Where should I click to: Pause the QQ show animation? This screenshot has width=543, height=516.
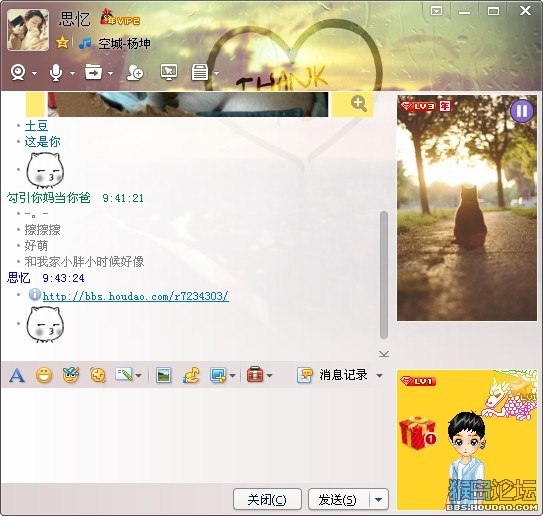522,111
